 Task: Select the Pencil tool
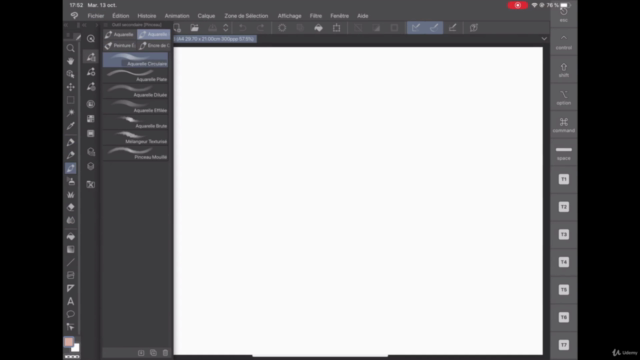(71, 155)
